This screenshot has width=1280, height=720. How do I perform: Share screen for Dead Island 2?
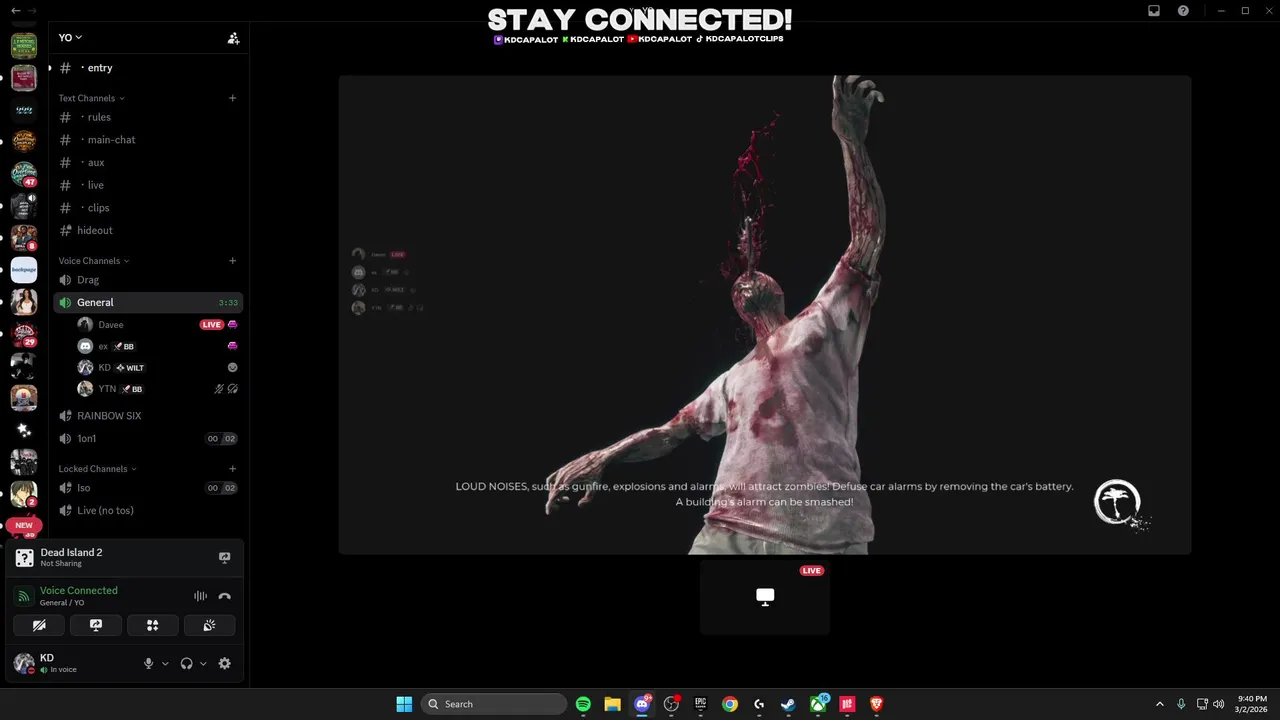[x=224, y=557]
